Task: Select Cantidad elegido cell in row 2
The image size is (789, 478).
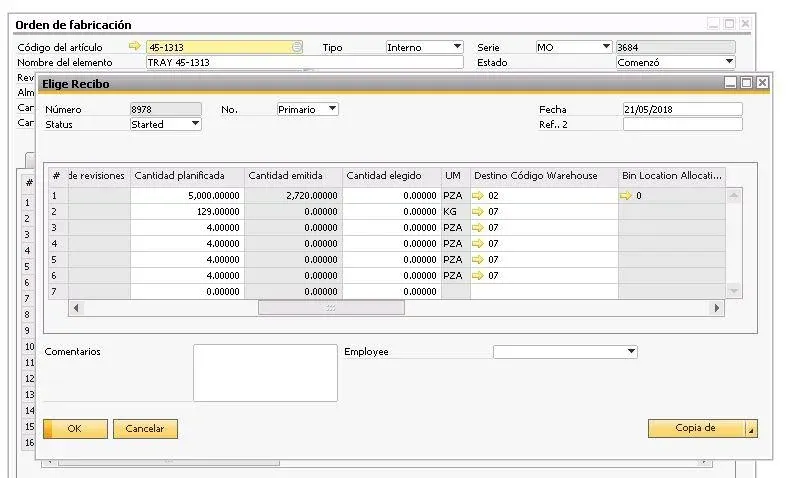Action: tap(392, 212)
